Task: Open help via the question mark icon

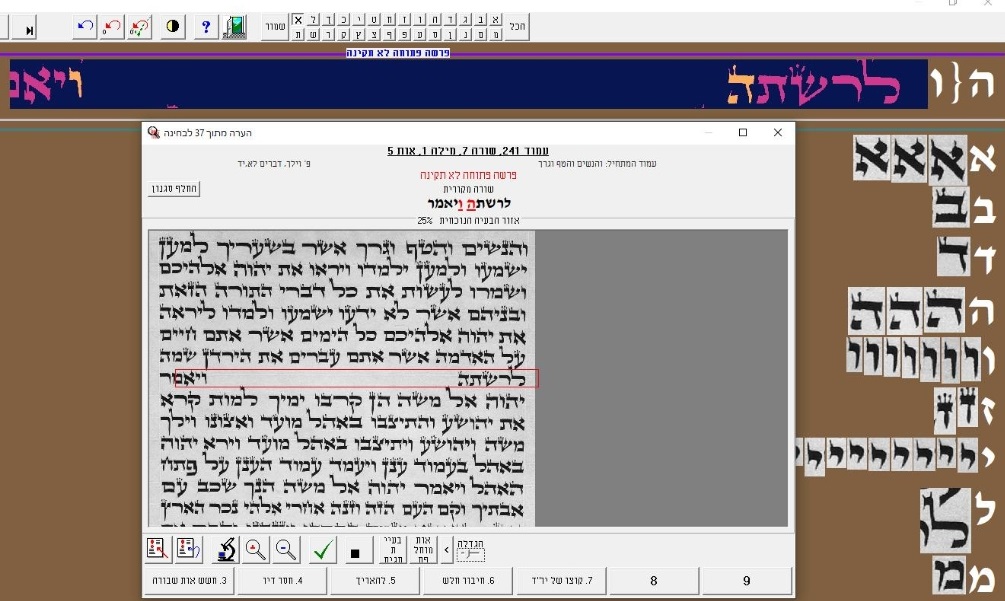Action: point(207,27)
